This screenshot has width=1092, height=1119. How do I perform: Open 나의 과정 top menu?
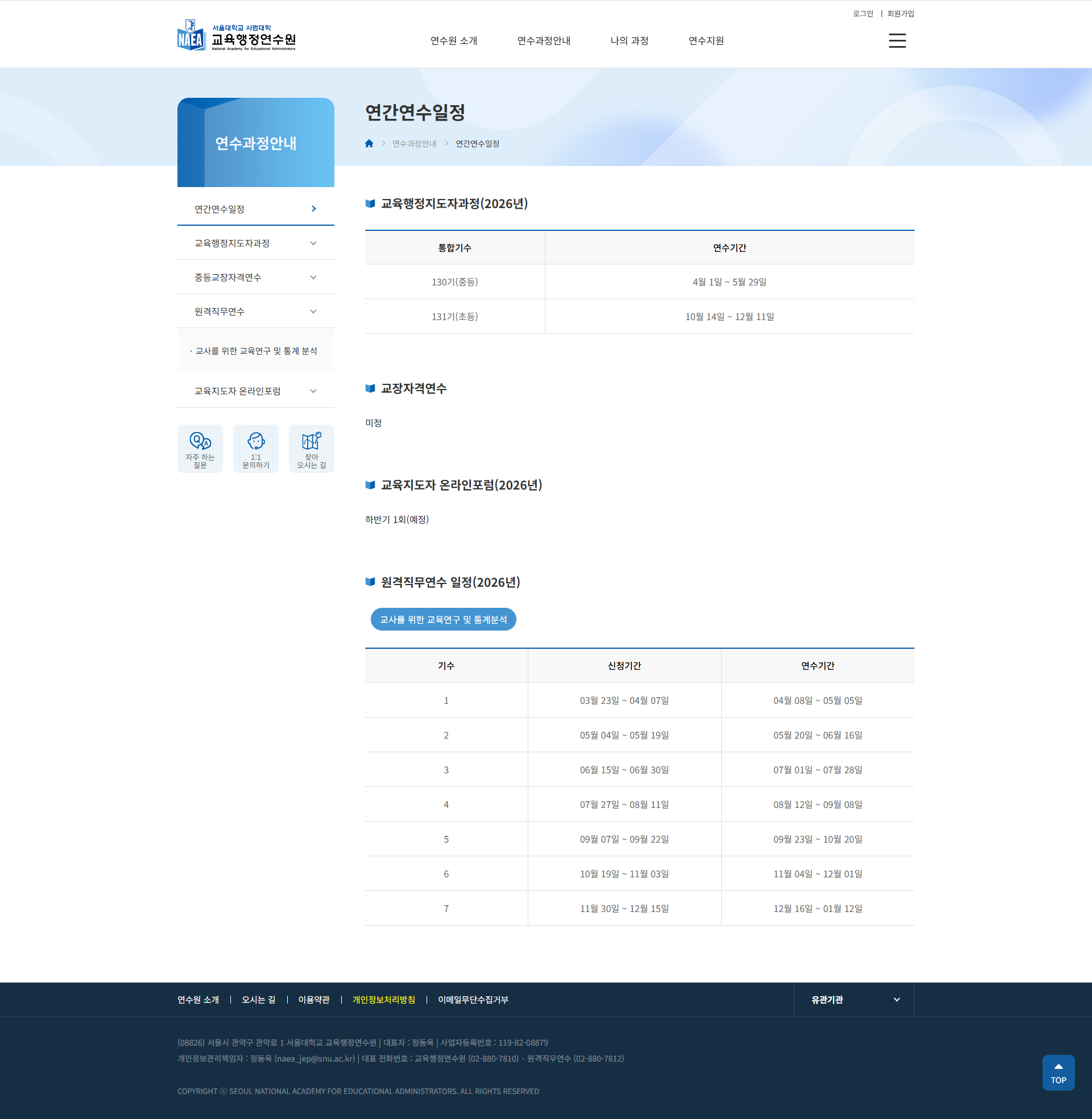629,41
